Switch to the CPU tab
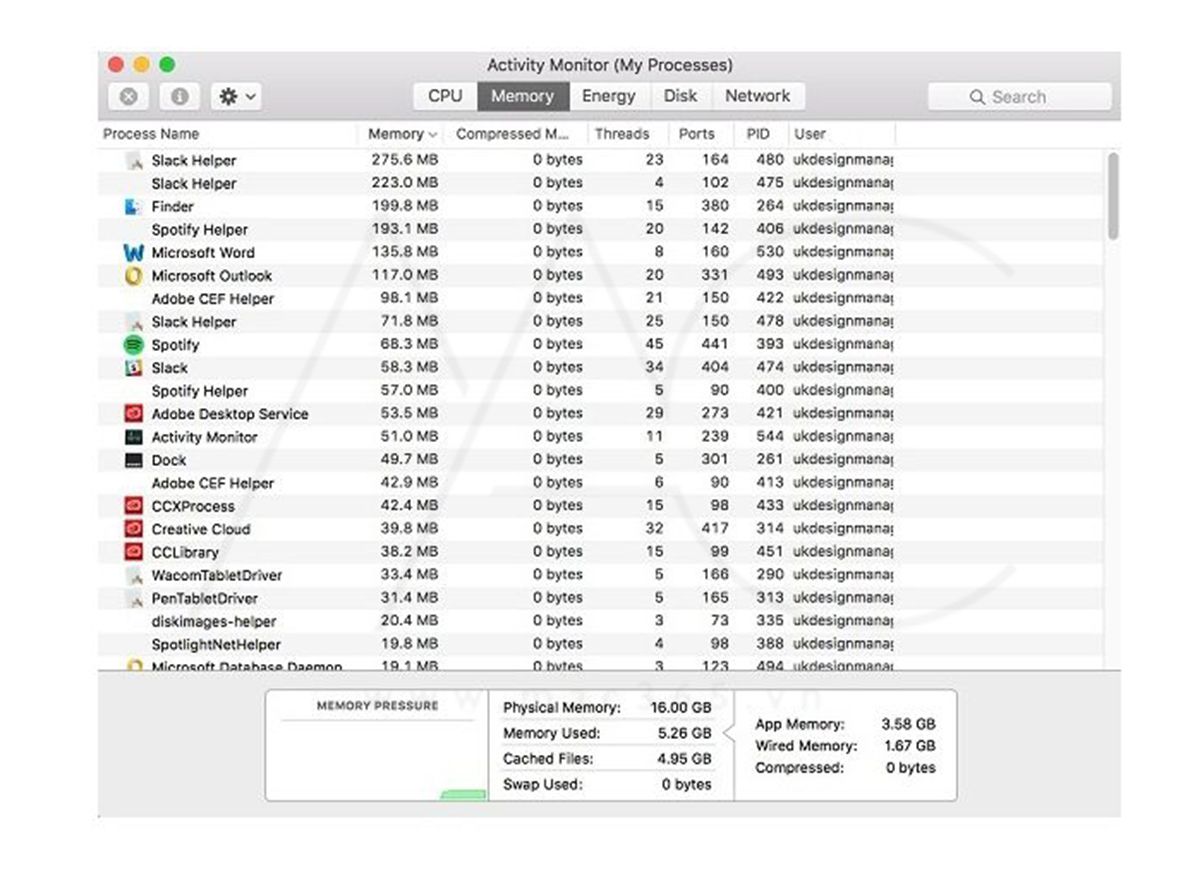 click(445, 96)
